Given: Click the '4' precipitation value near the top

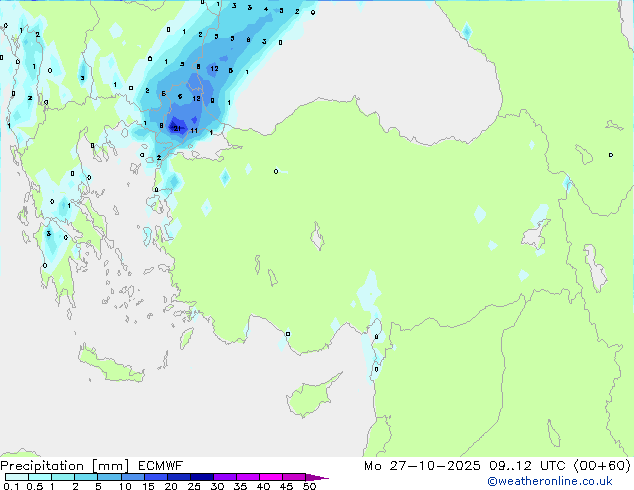Looking at the screenshot, I should (266, 9).
